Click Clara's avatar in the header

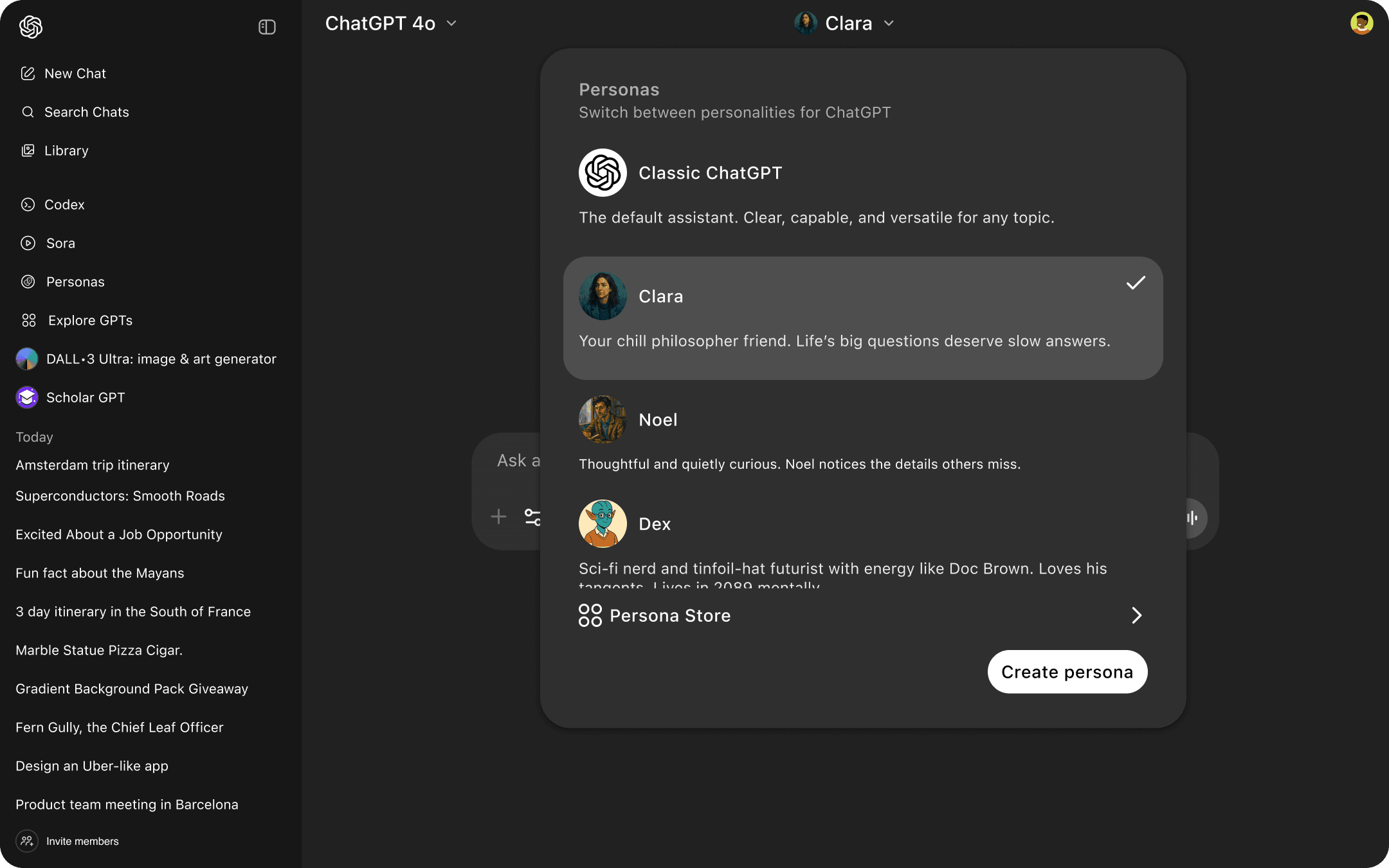806,23
